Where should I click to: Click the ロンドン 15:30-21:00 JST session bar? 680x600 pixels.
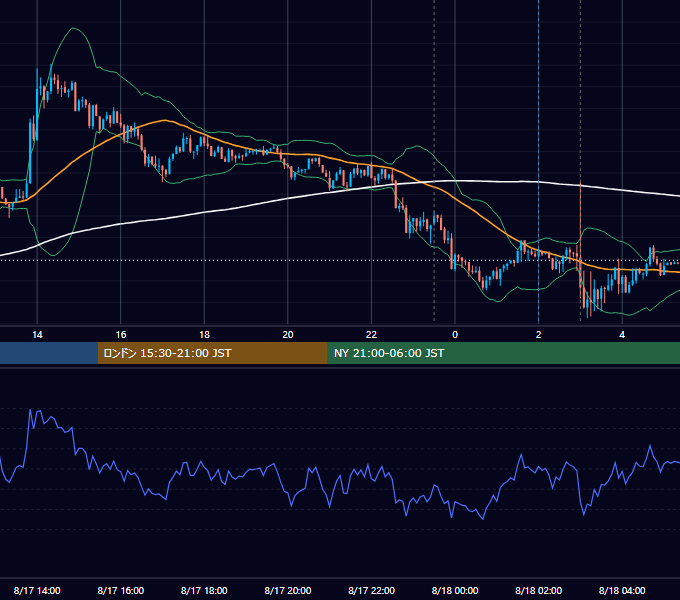click(x=212, y=353)
